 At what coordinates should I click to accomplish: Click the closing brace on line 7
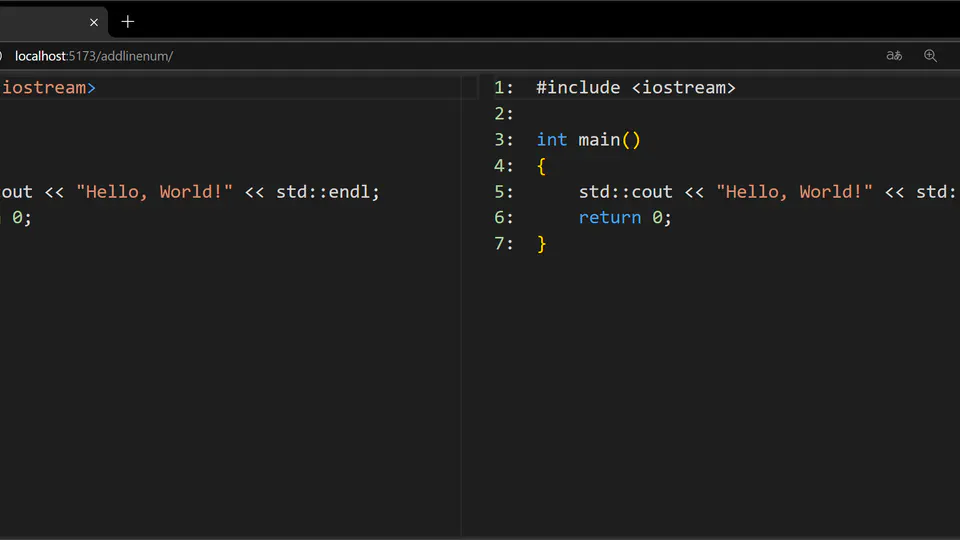pyautogui.click(x=542, y=244)
